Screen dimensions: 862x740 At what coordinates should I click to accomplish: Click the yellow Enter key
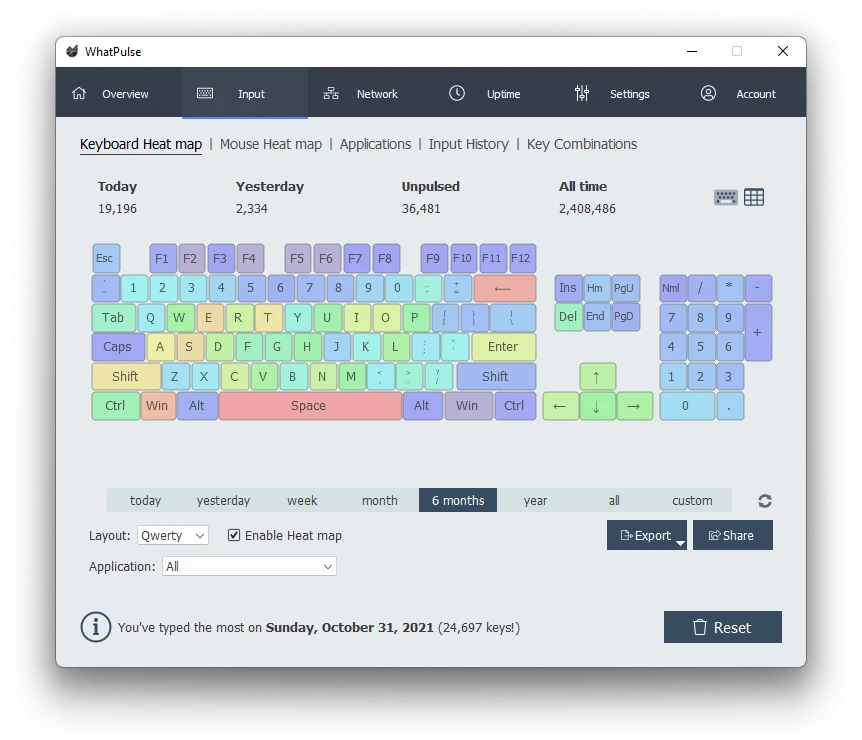(504, 347)
